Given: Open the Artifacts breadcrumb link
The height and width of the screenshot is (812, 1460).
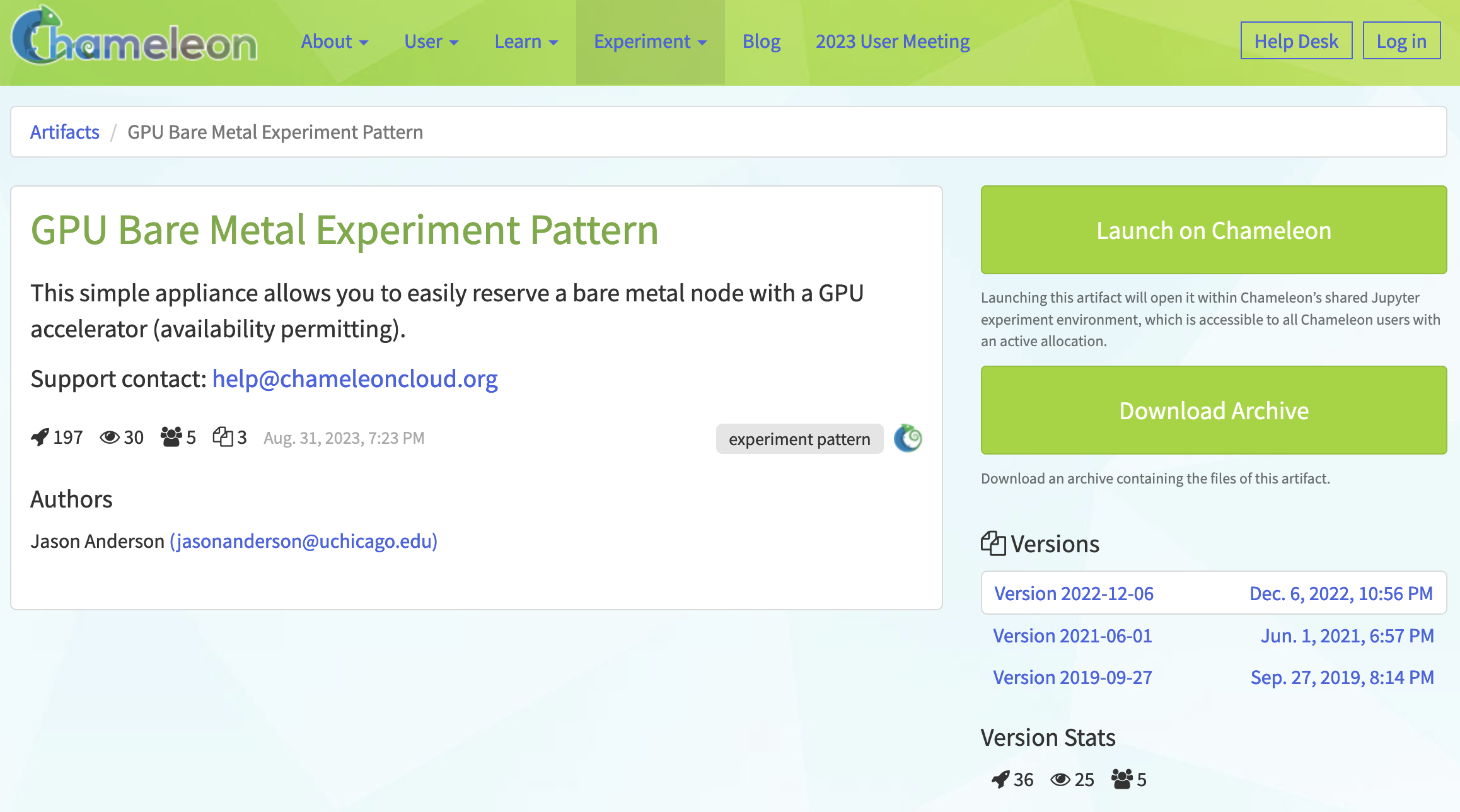Looking at the screenshot, I should pyautogui.click(x=65, y=132).
